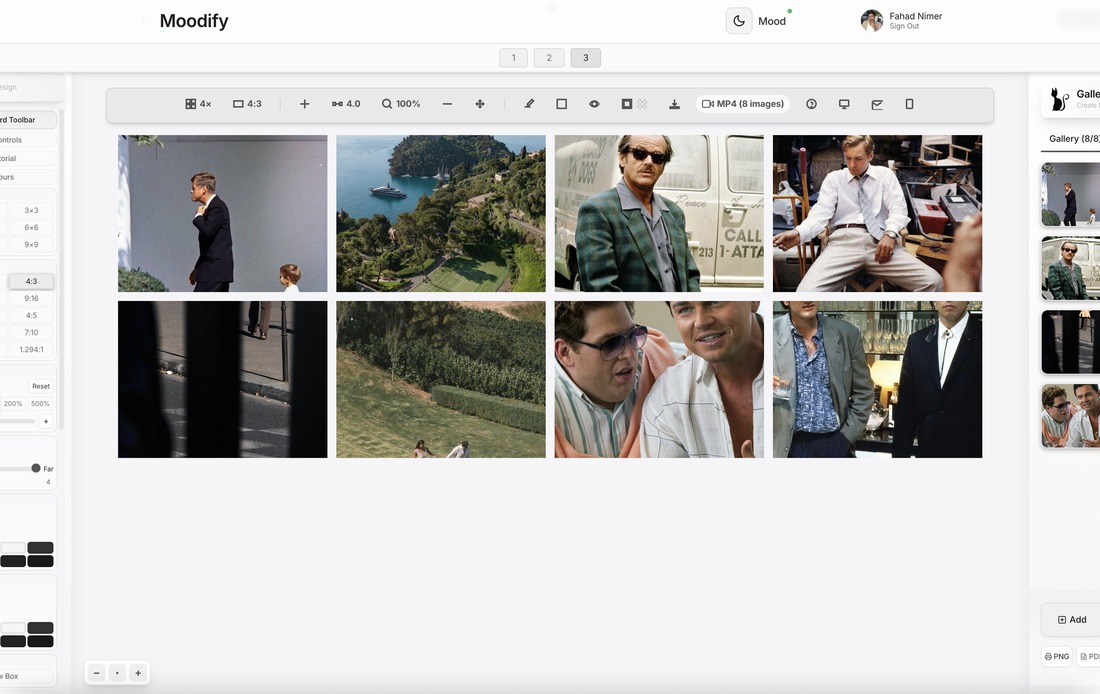1100x694 pixels.
Task: Select the 6×6 grid option
Action: [x=31, y=227]
